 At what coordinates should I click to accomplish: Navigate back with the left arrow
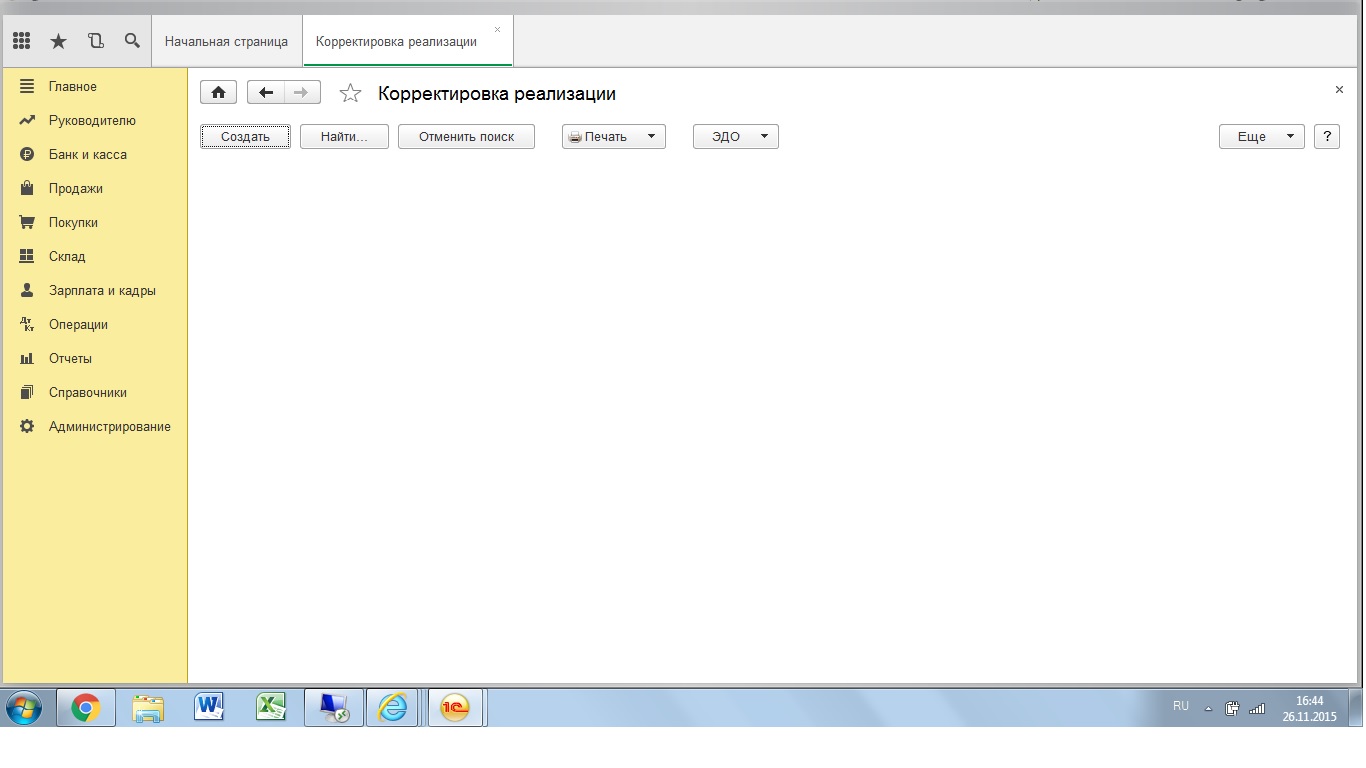click(266, 93)
